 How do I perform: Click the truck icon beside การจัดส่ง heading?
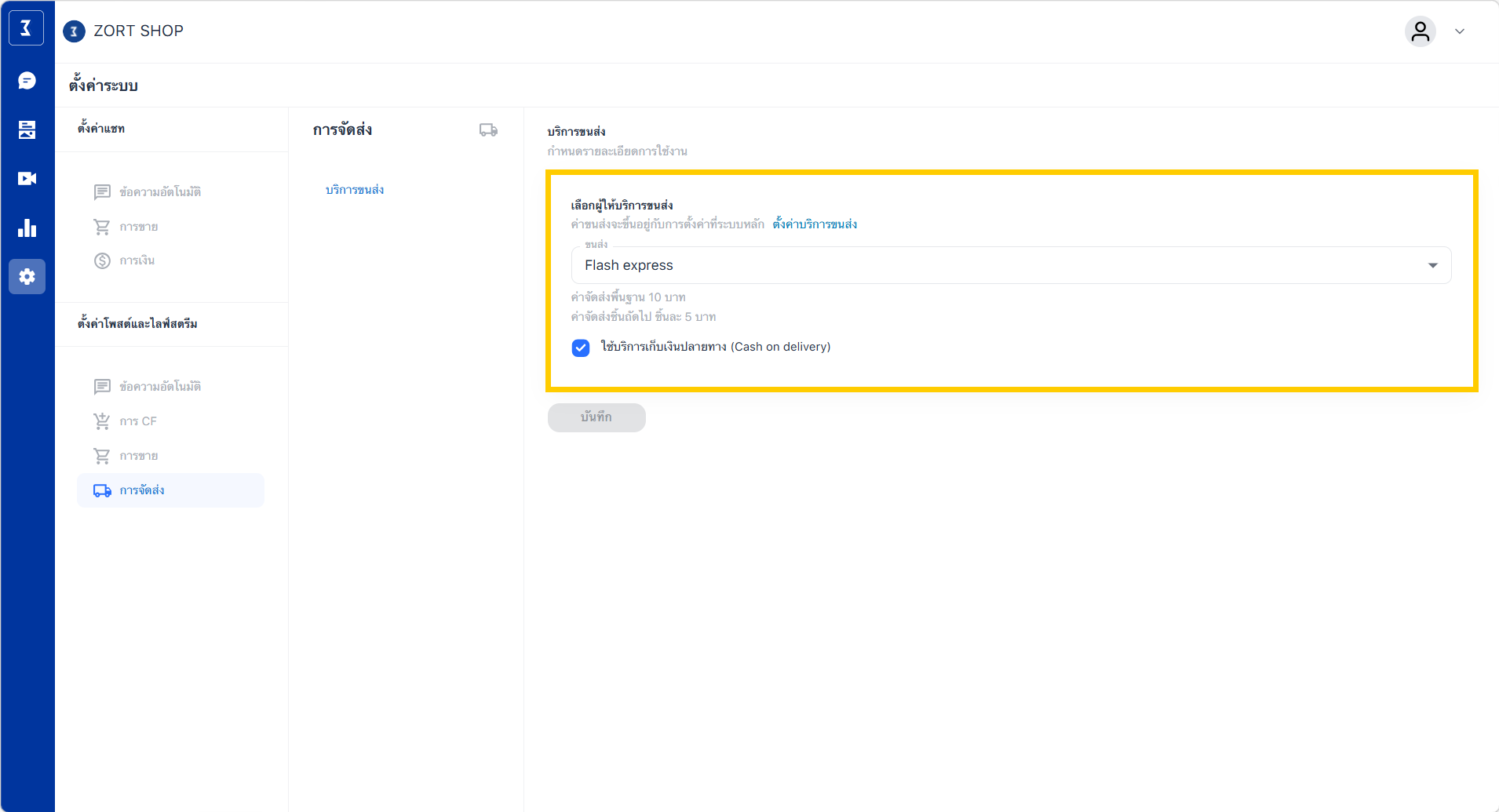tap(488, 130)
